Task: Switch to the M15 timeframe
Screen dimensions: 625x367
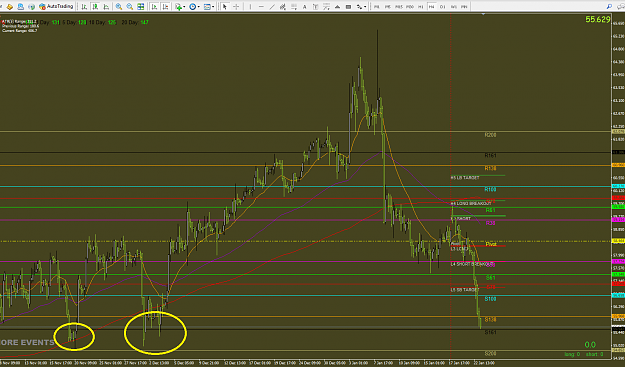Action: point(399,7)
